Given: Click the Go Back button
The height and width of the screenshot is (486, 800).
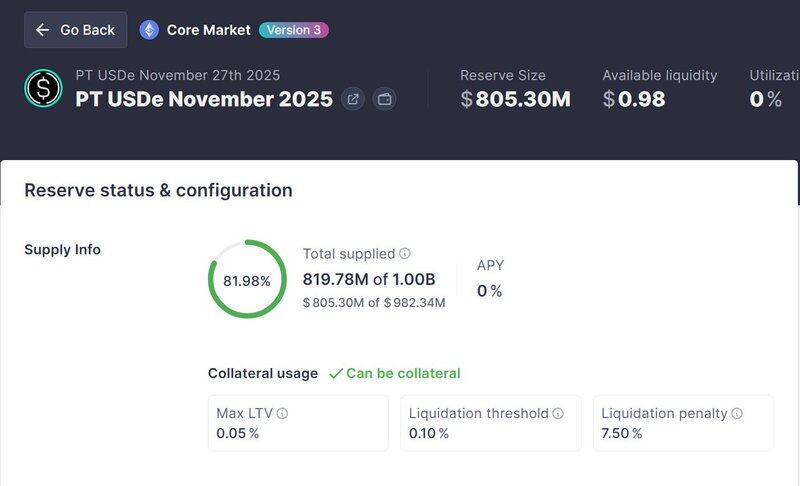Looking at the screenshot, I should click(x=76, y=30).
